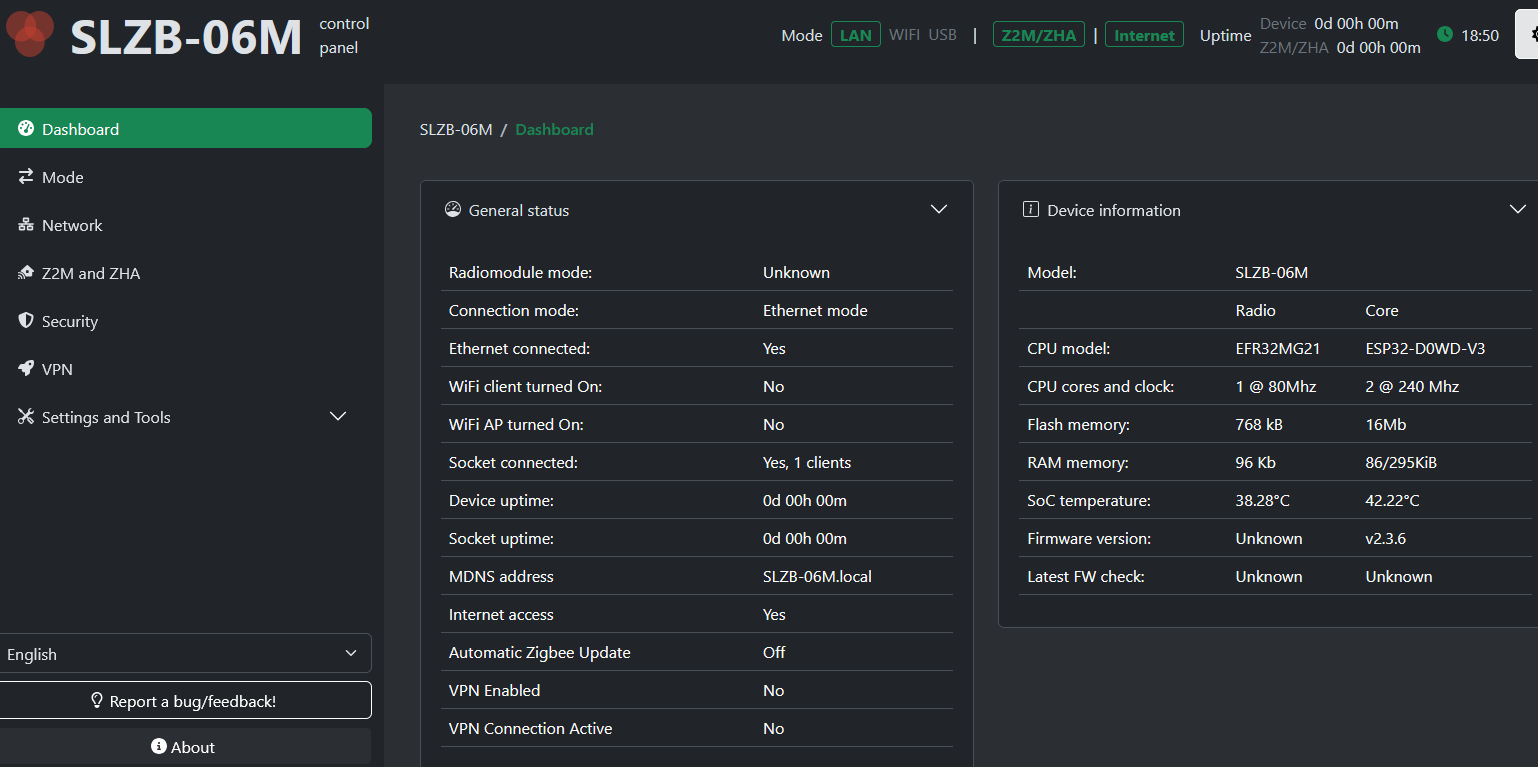Screen dimensions: 1538x767
Task: Open the About button
Action: point(184,747)
